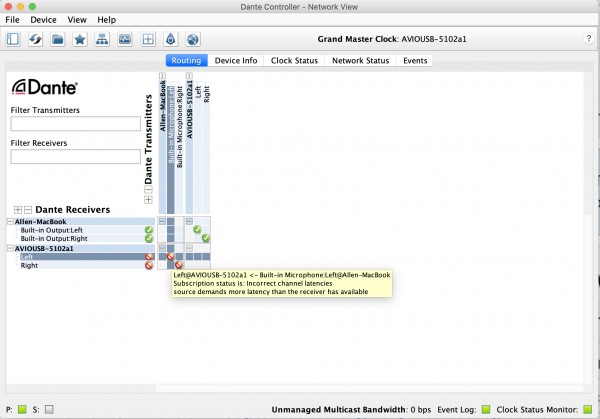Viewport: 600px width, 419px height.
Task: Collapse Allen-MacBook transmitter column group
Action: 162,76
